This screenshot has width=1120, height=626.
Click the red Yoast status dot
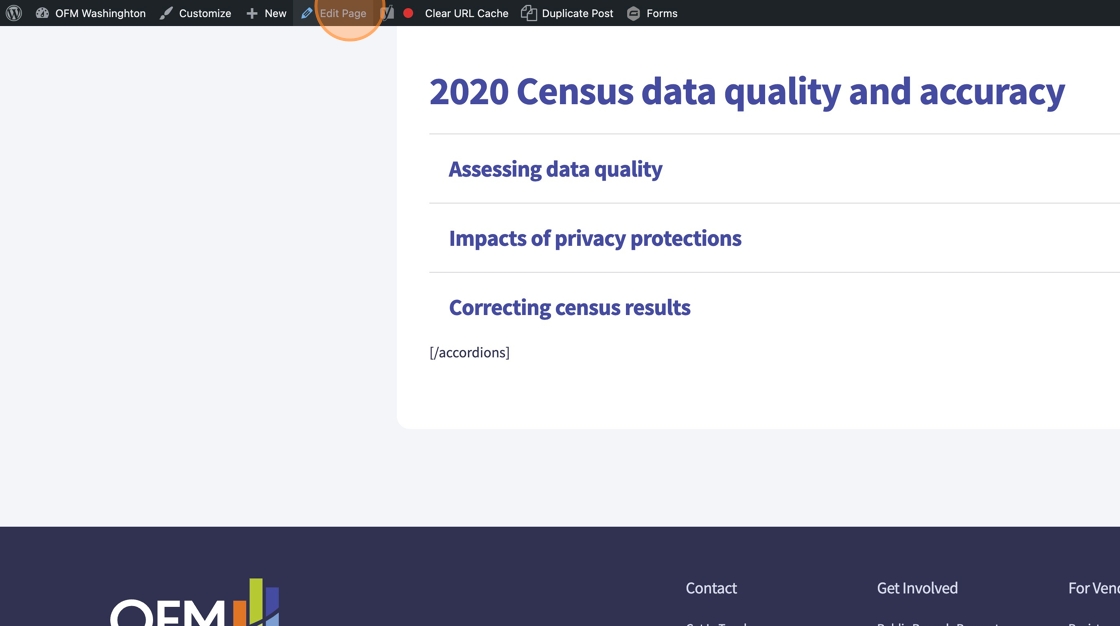[408, 13]
